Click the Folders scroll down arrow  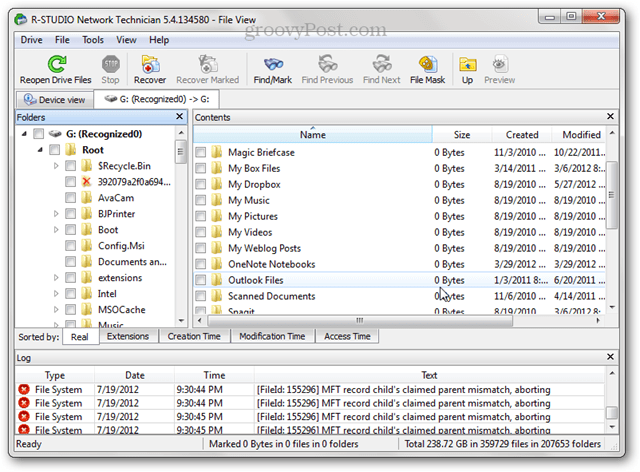(181, 321)
